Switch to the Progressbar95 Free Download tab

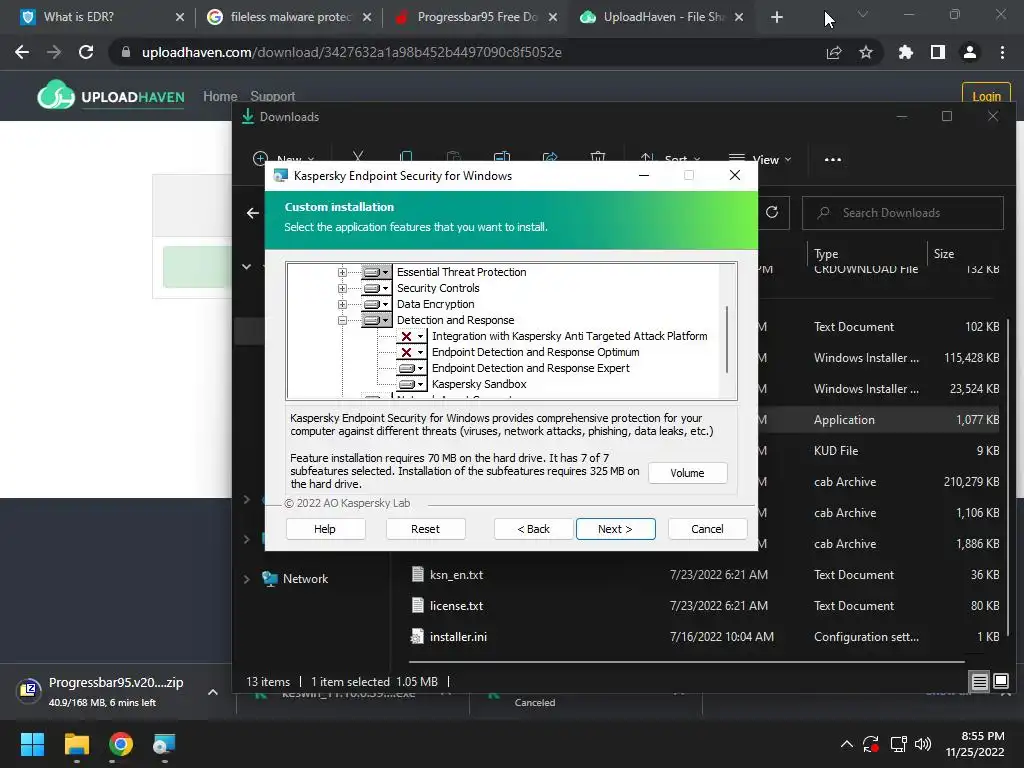tap(477, 17)
